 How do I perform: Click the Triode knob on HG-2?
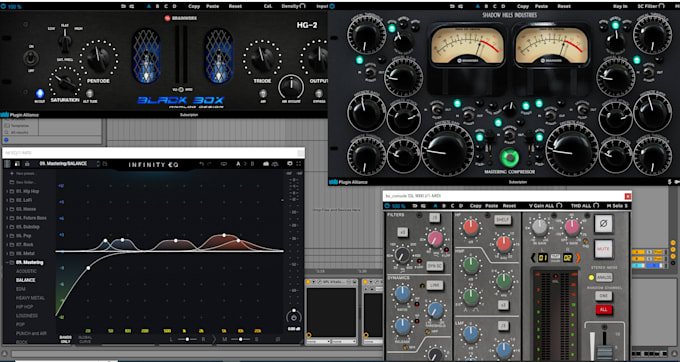pyautogui.click(x=262, y=59)
